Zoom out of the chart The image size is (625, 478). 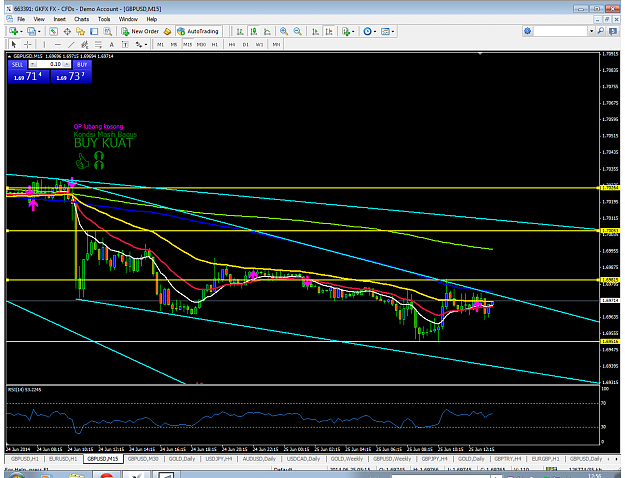point(297,31)
